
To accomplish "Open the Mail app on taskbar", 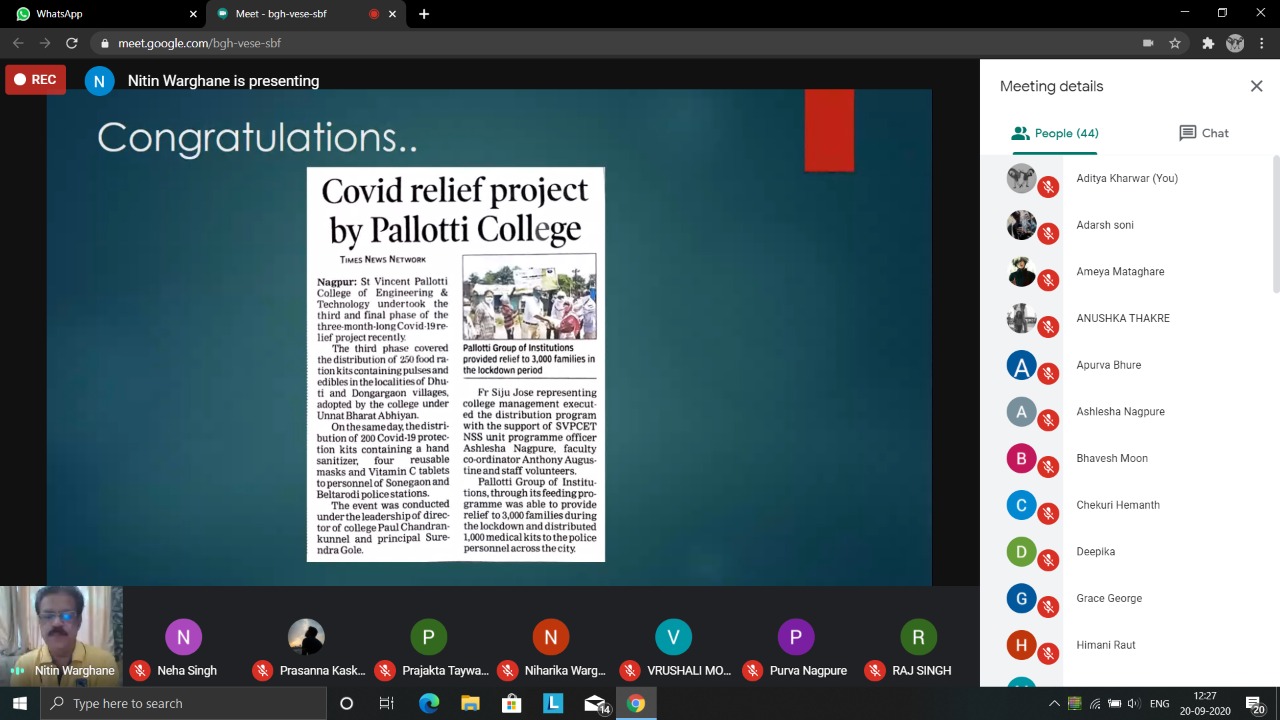I will [595, 703].
